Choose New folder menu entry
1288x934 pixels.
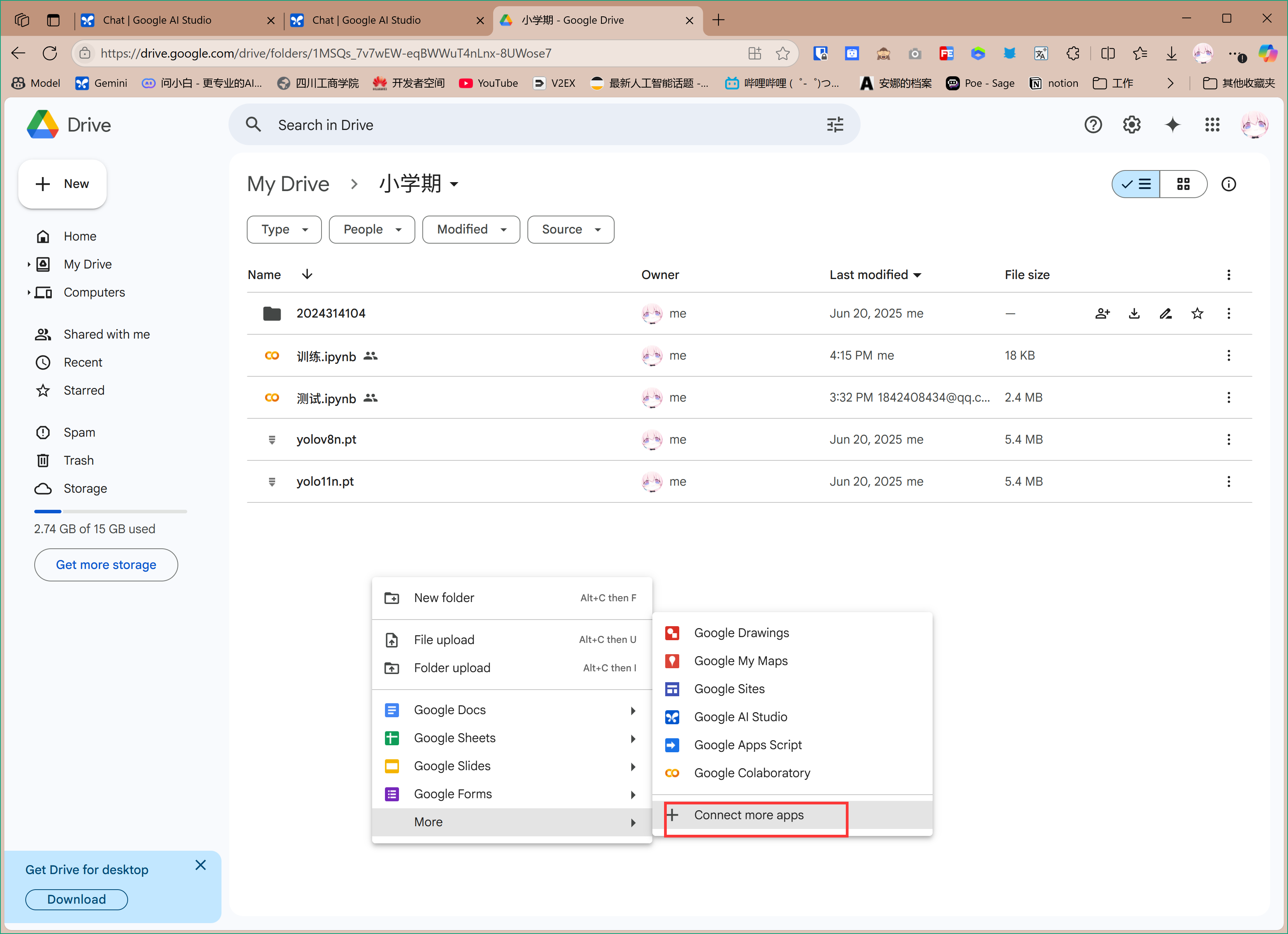pyautogui.click(x=512, y=598)
